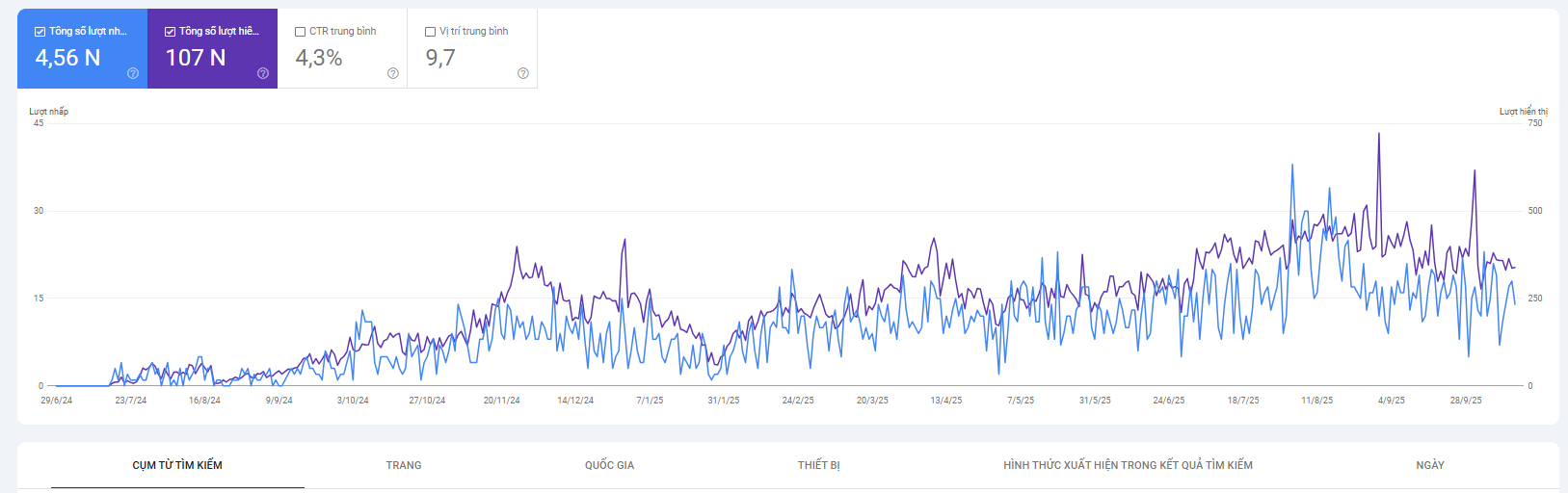Enable the CTR trung bình checkbox
The height and width of the screenshot is (493, 1568).
[x=300, y=32]
